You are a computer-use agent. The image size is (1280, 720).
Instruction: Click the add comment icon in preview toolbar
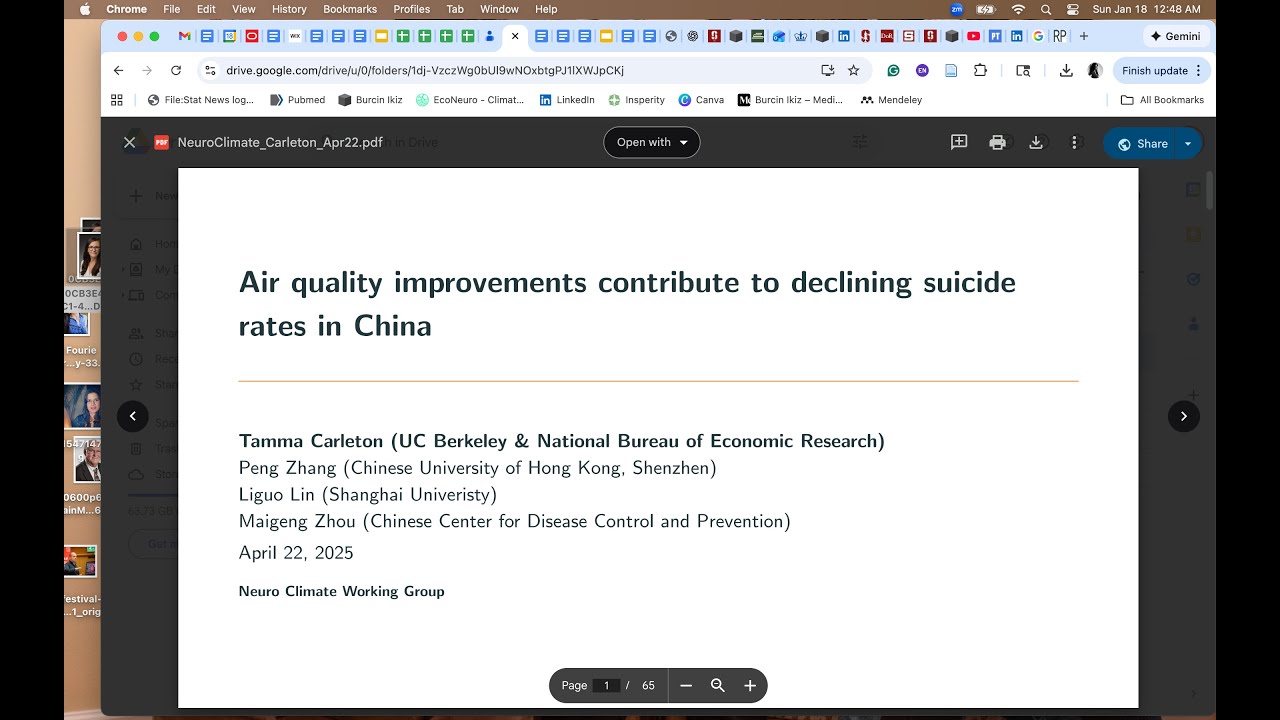(959, 143)
